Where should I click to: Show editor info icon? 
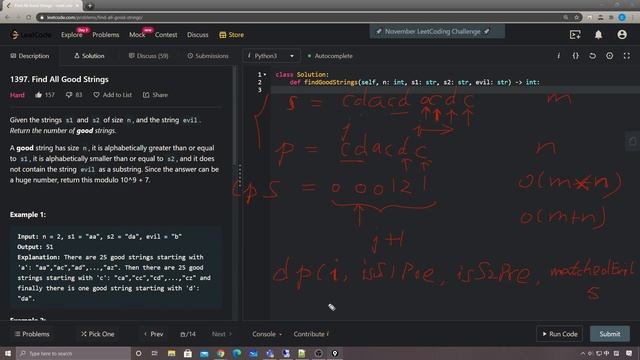click(x=558, y=56)
